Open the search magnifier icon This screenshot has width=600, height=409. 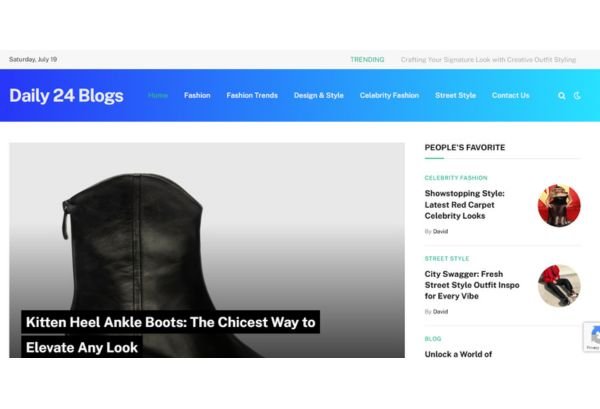[x=561, y=96]
